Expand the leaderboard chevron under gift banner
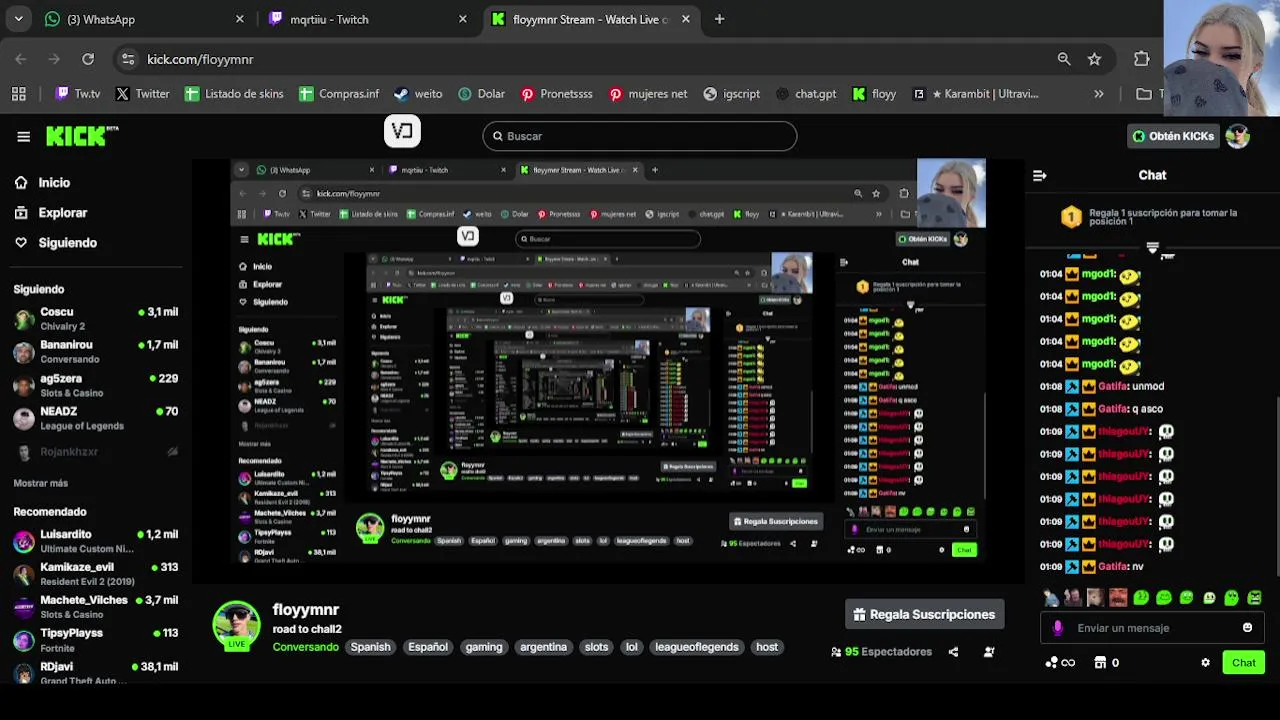The image size is (1280, 720). pyautogui.click(x=1152, y=248)
